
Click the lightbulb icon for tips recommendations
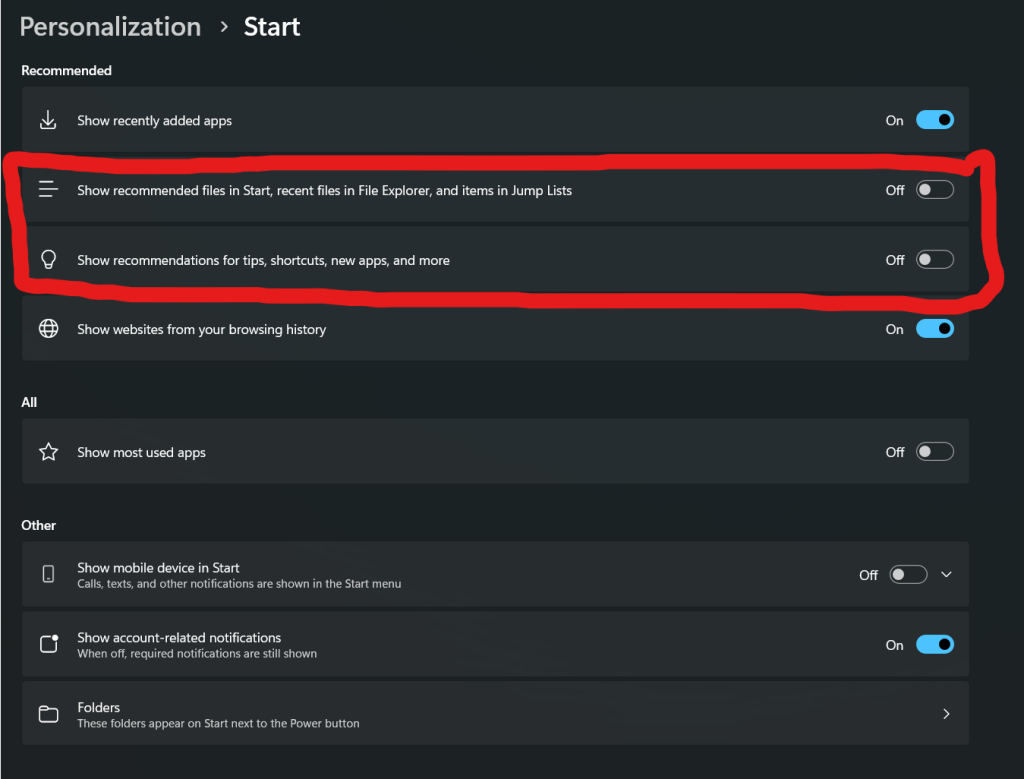point(48,260)
